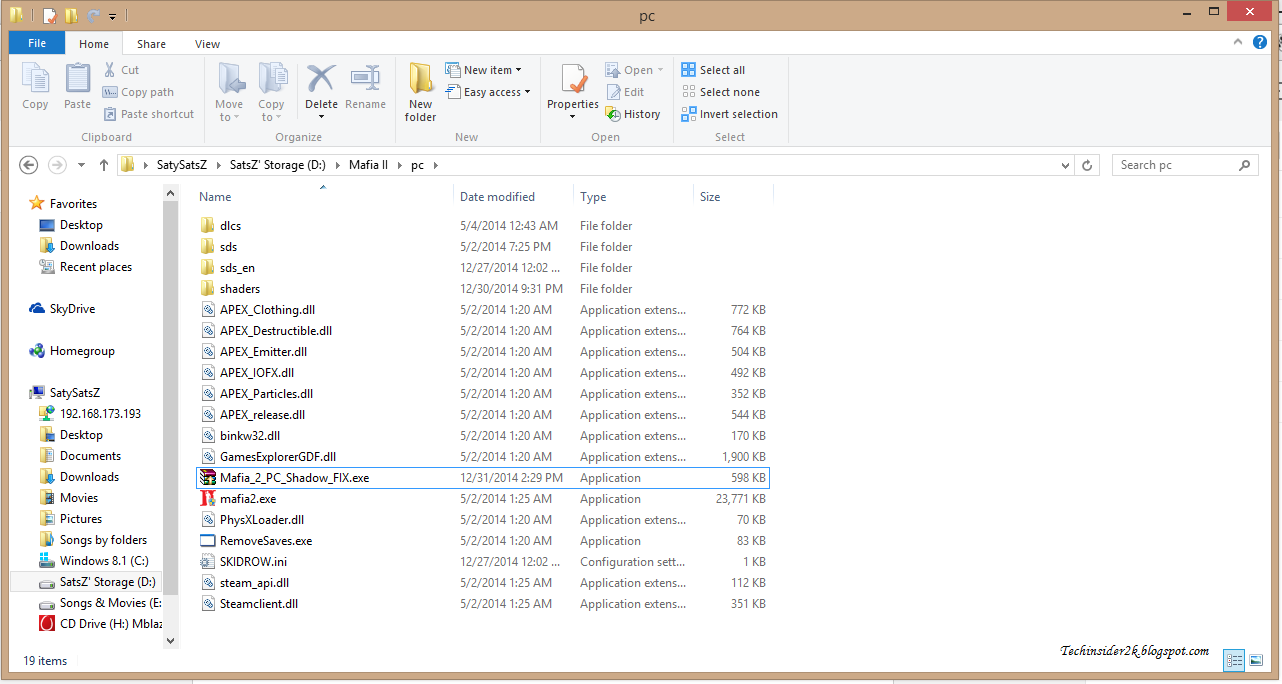Open Recent places in sidebar
The width and height of the screenshot is (1282, 684).
(95, 267)
